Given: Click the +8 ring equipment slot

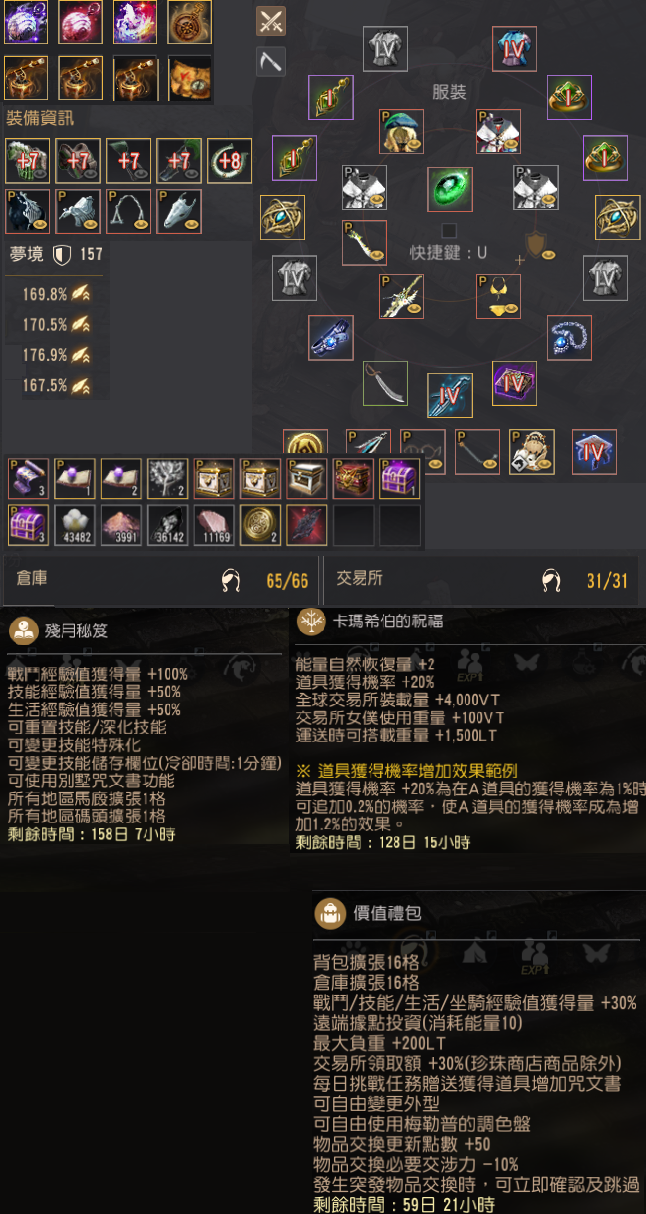Looking at the screenshot, I should 230,161.
